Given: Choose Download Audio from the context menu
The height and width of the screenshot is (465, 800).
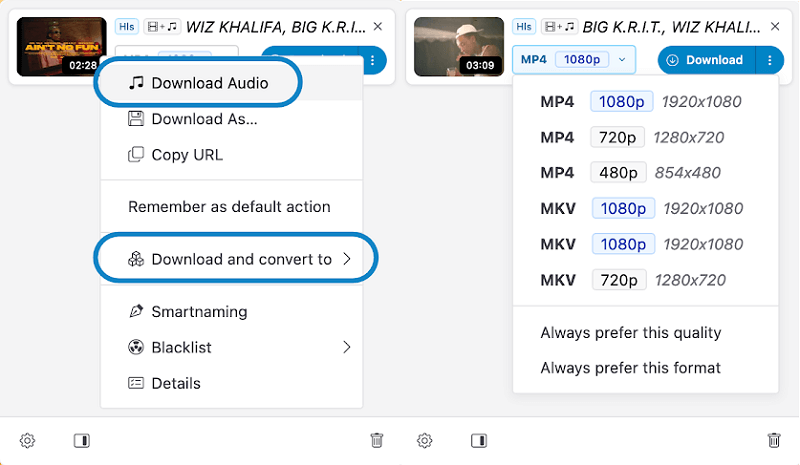Looking at the screenshot, I should [x=232, y=83].
